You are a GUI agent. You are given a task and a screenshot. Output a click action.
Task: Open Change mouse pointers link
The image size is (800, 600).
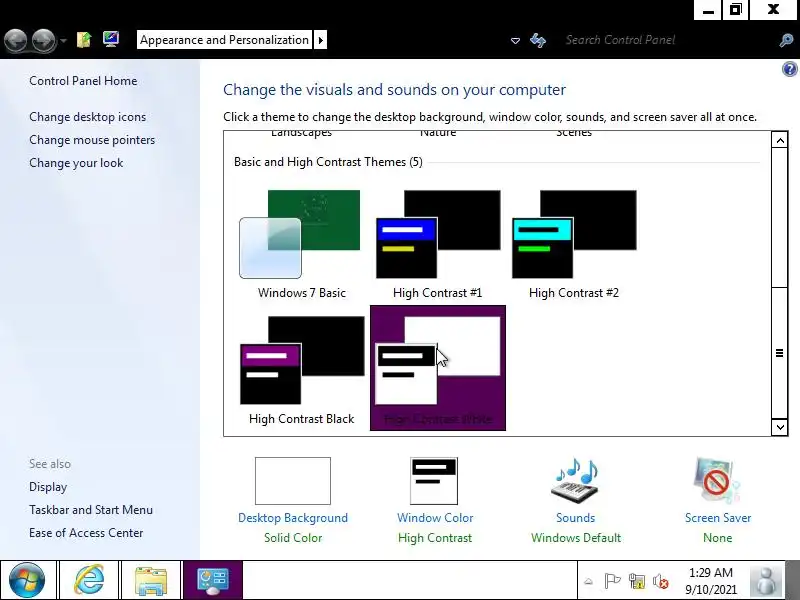coord(92,140)
